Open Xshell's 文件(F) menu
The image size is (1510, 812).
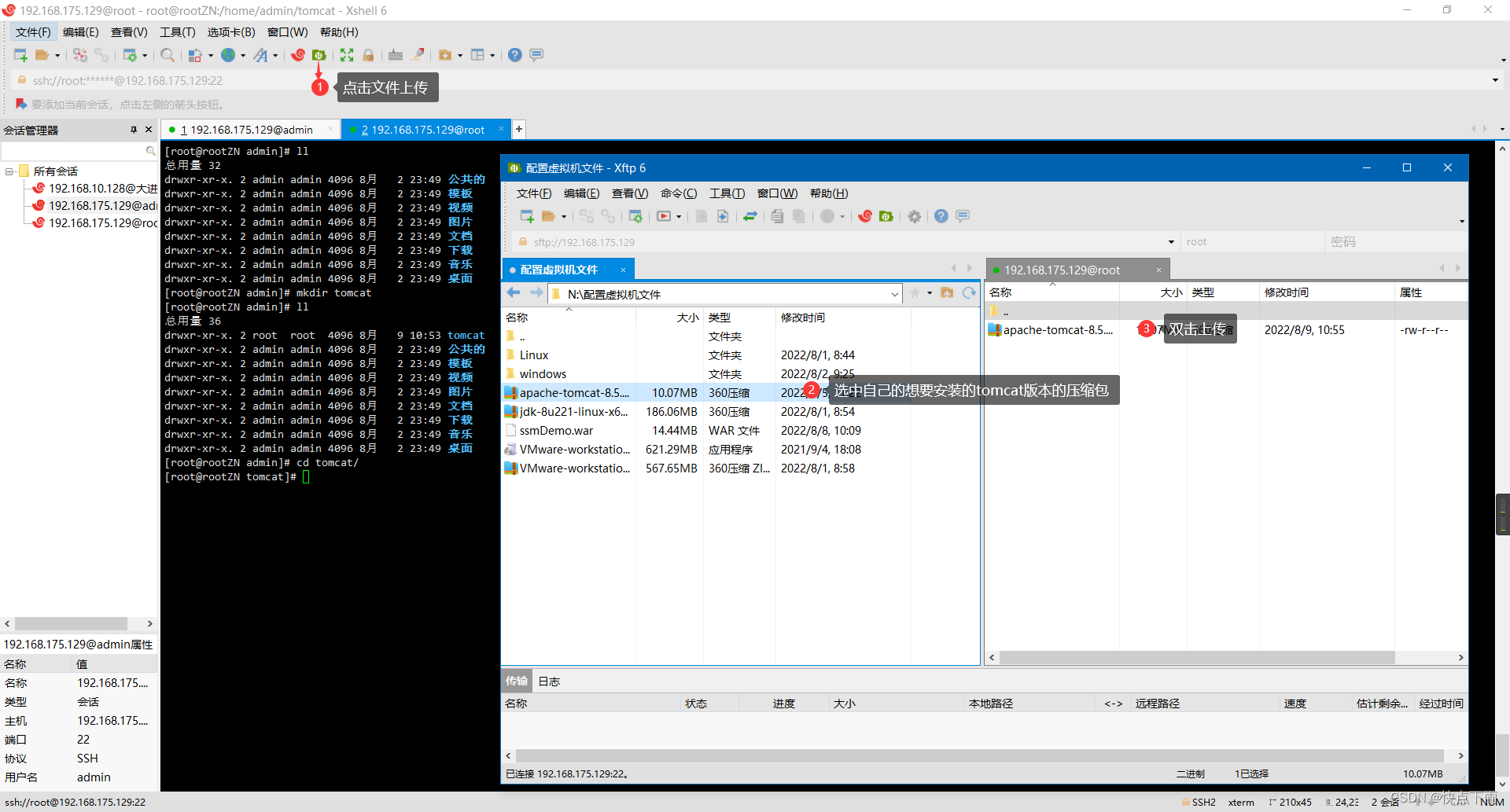(33, 32)
